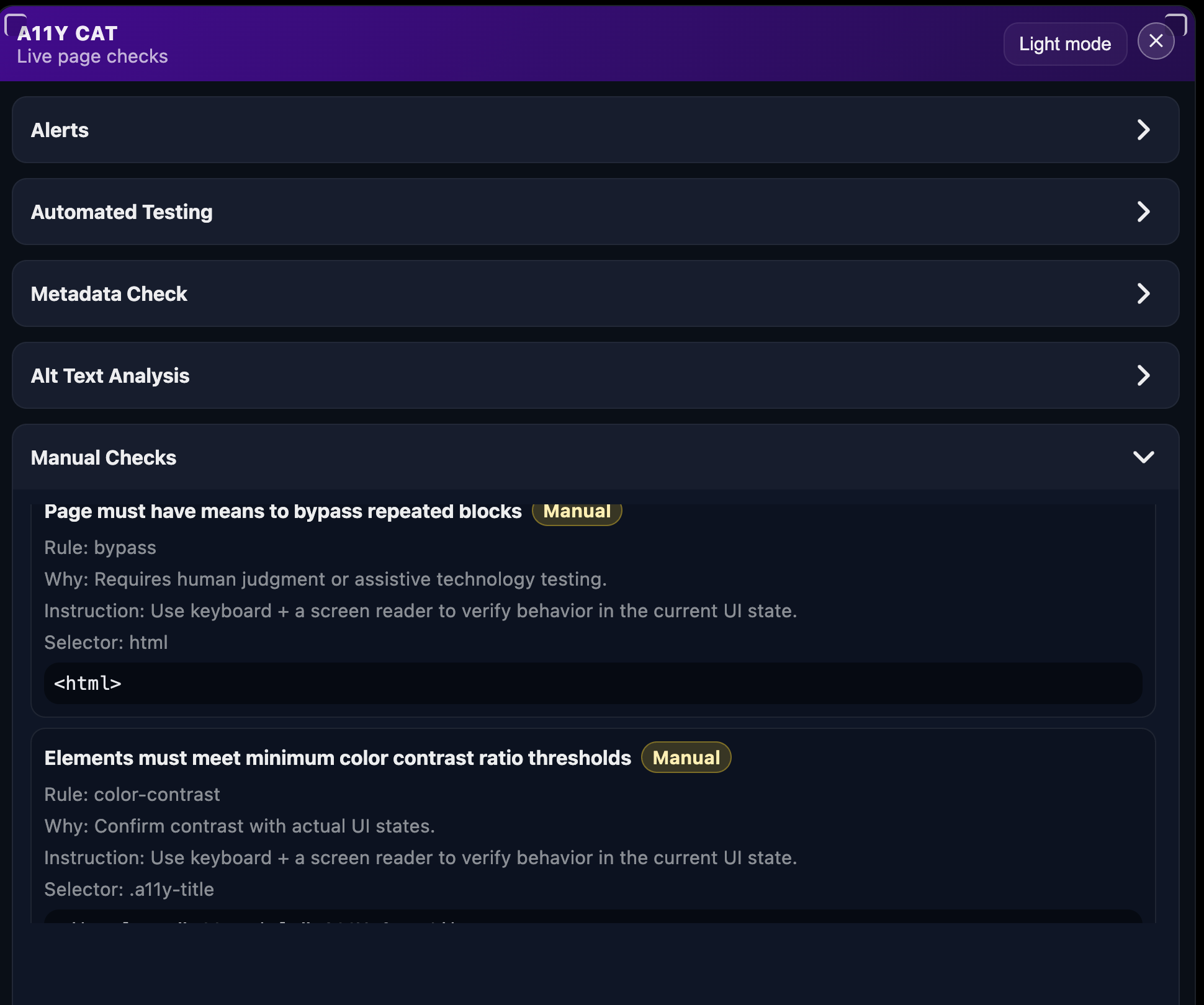Screen dimensions: 1204x1005
Task: Click the Manual badge beside bypass rule
Action: [577, 512]
